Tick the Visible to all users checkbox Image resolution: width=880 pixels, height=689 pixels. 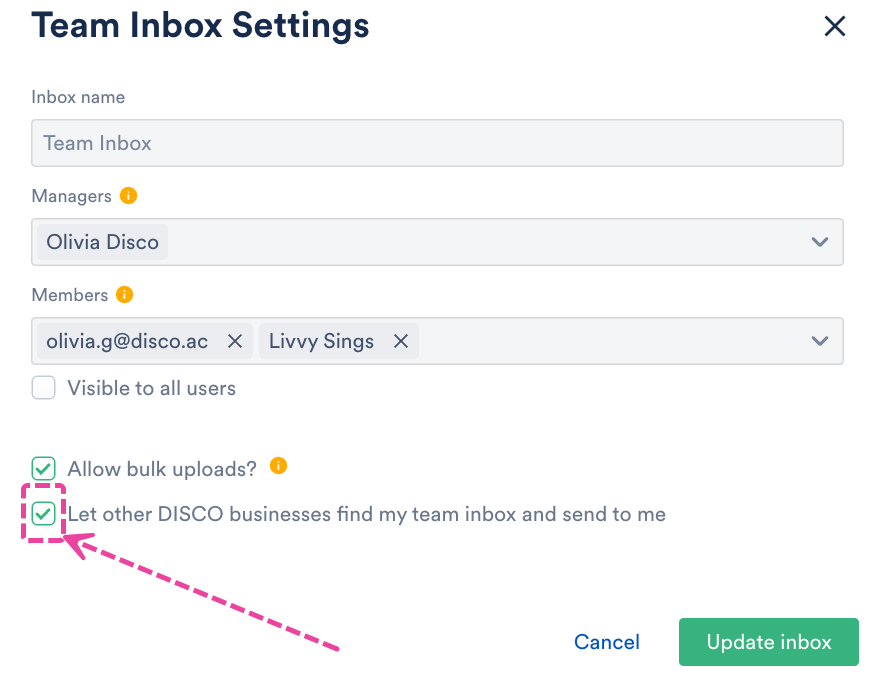tap(43, 388)
